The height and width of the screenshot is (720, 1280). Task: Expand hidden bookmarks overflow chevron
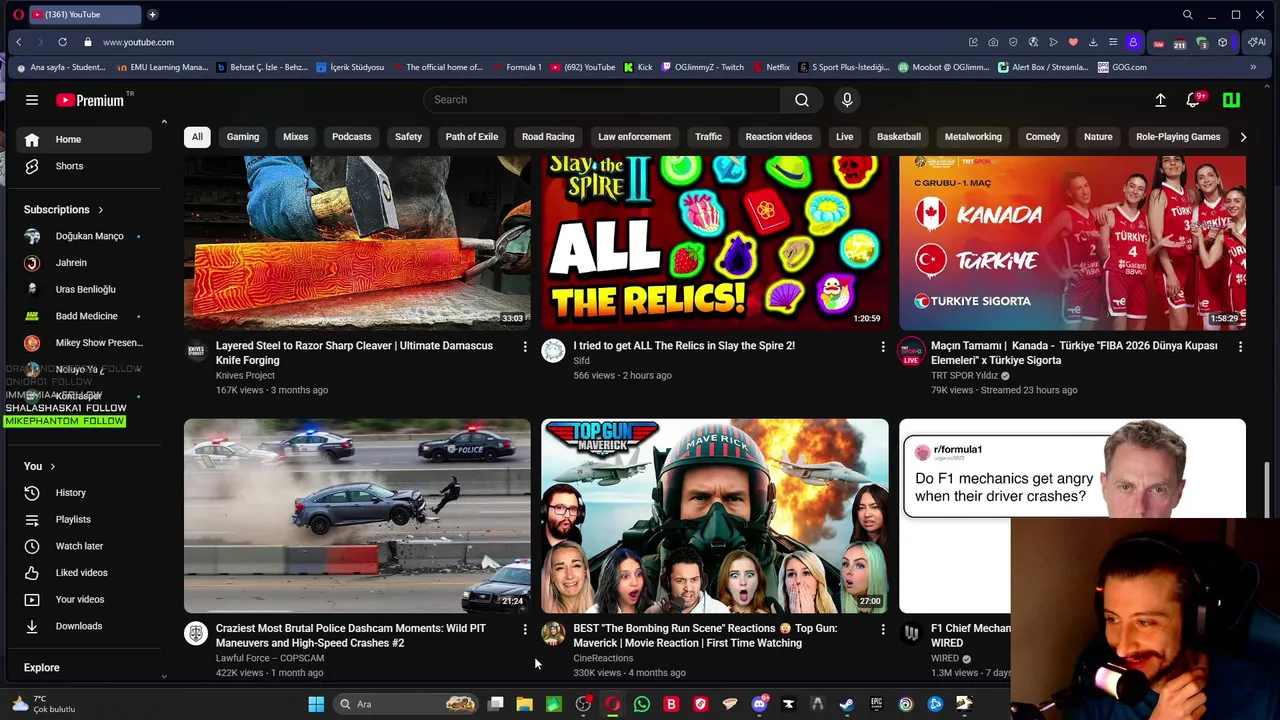1253,67
